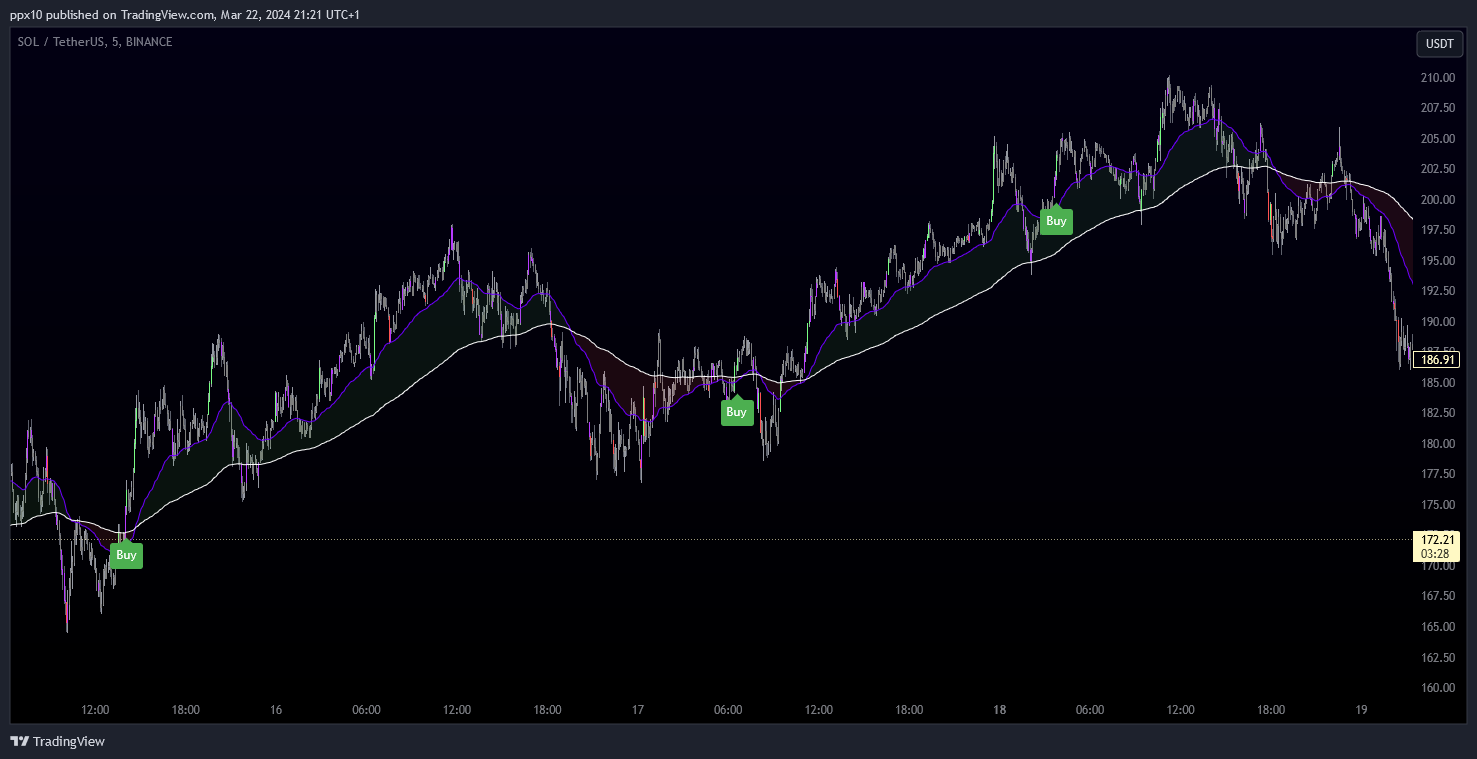Viewport: 1477px width, 759px height.
Task: Click the TradingView logo at the bottom
Action: click(x=57, y=741)
